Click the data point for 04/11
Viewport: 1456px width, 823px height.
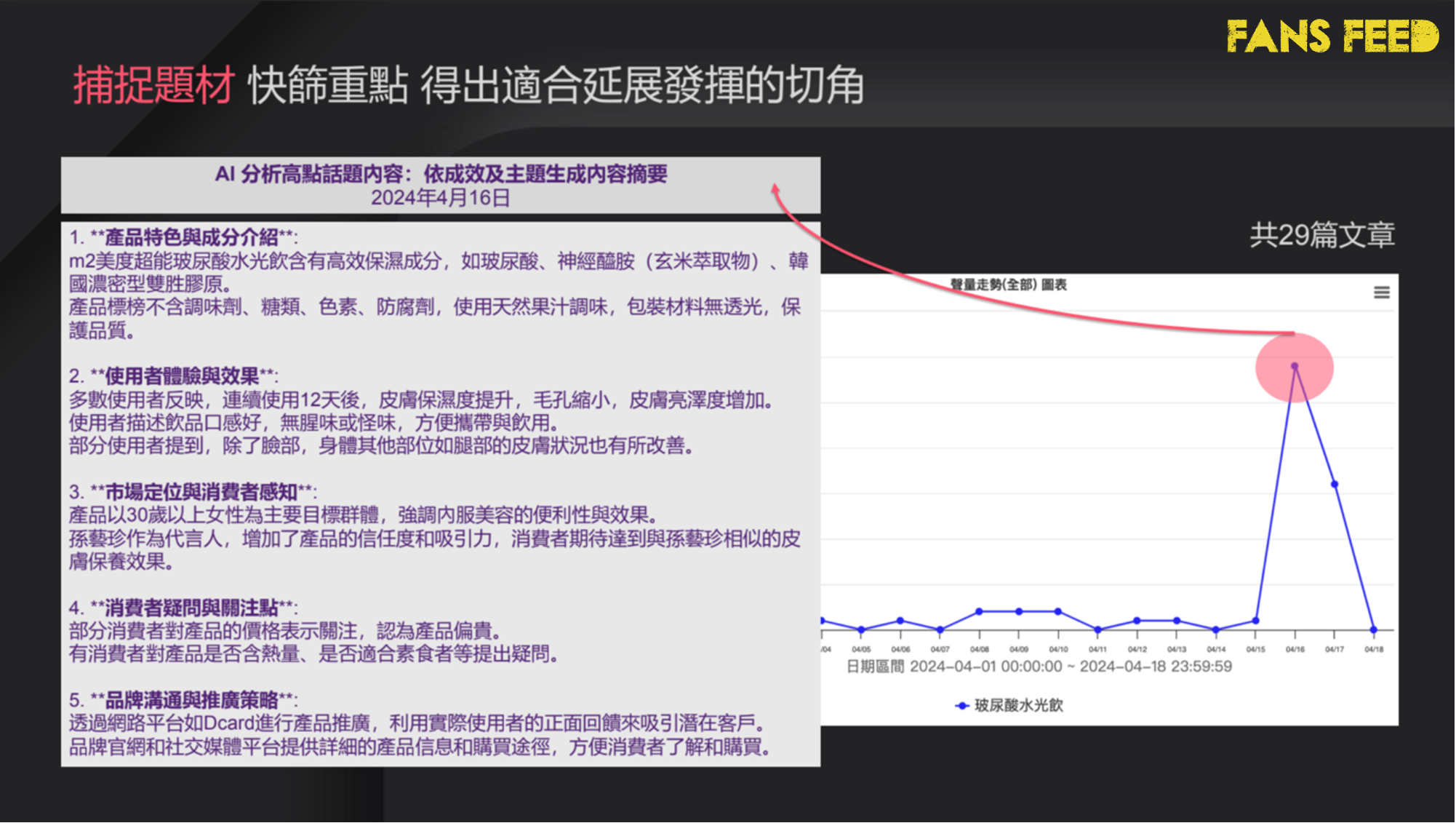coord(1098,630)
